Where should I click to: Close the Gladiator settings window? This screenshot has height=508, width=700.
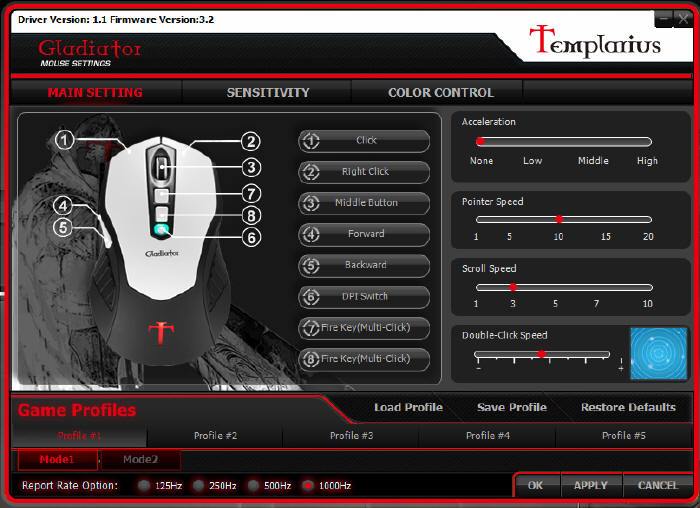click(683, 19)
